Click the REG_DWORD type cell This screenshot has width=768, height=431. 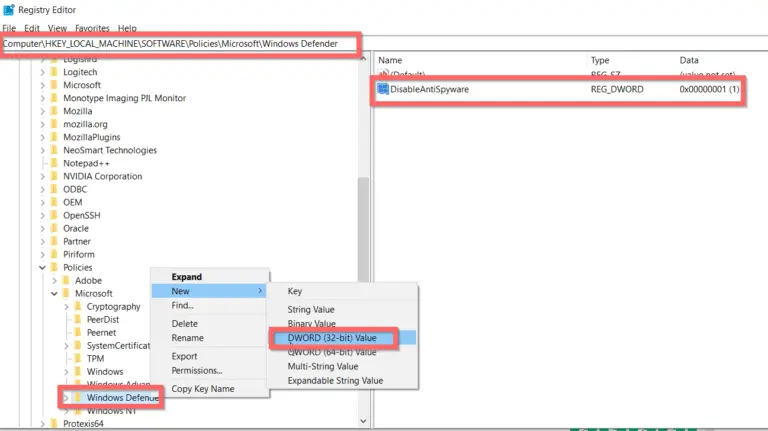[x=617, y=89]
